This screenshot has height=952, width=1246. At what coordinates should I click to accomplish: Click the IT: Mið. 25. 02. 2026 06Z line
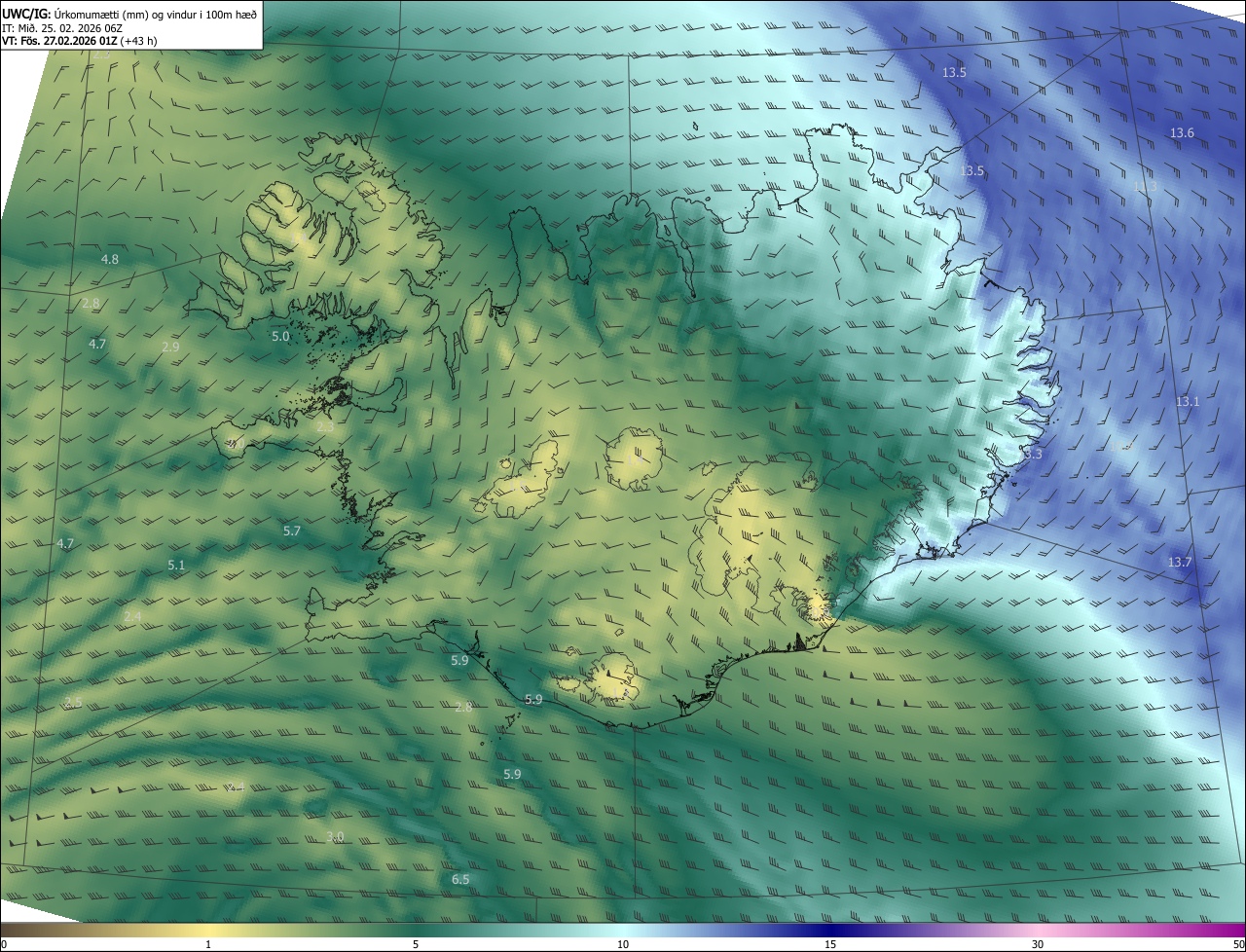pos(62,27)
